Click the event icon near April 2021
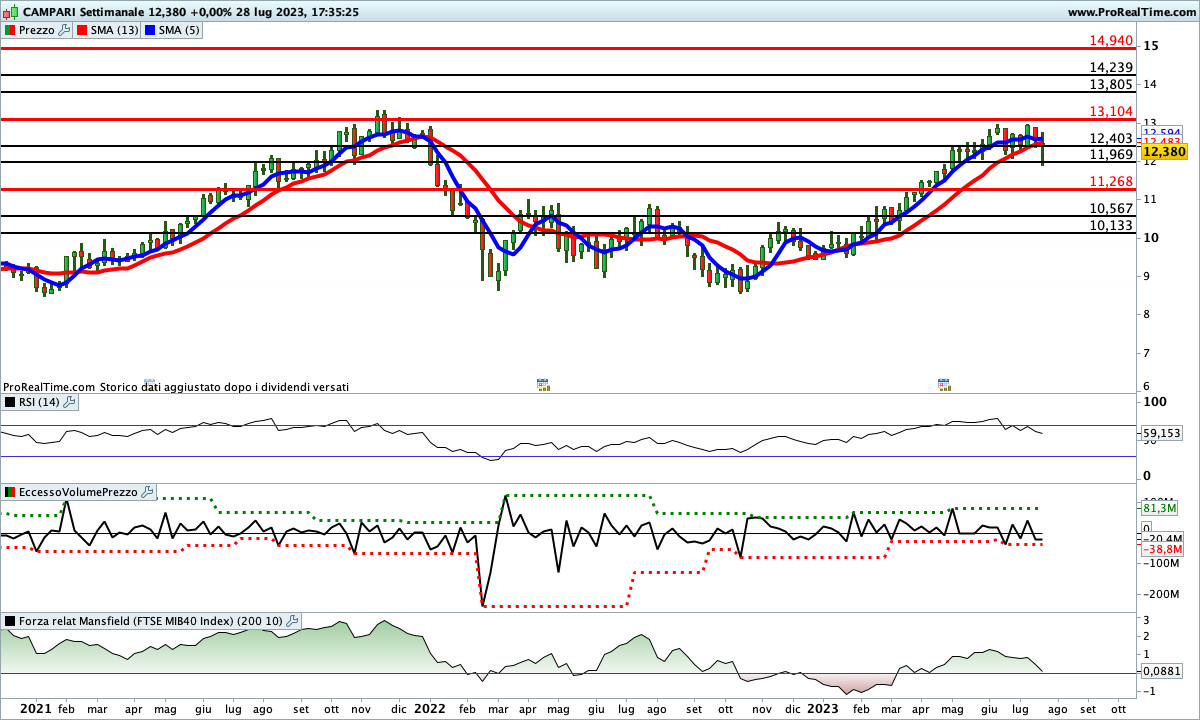The image size is (1200, 720). point(150,383)
